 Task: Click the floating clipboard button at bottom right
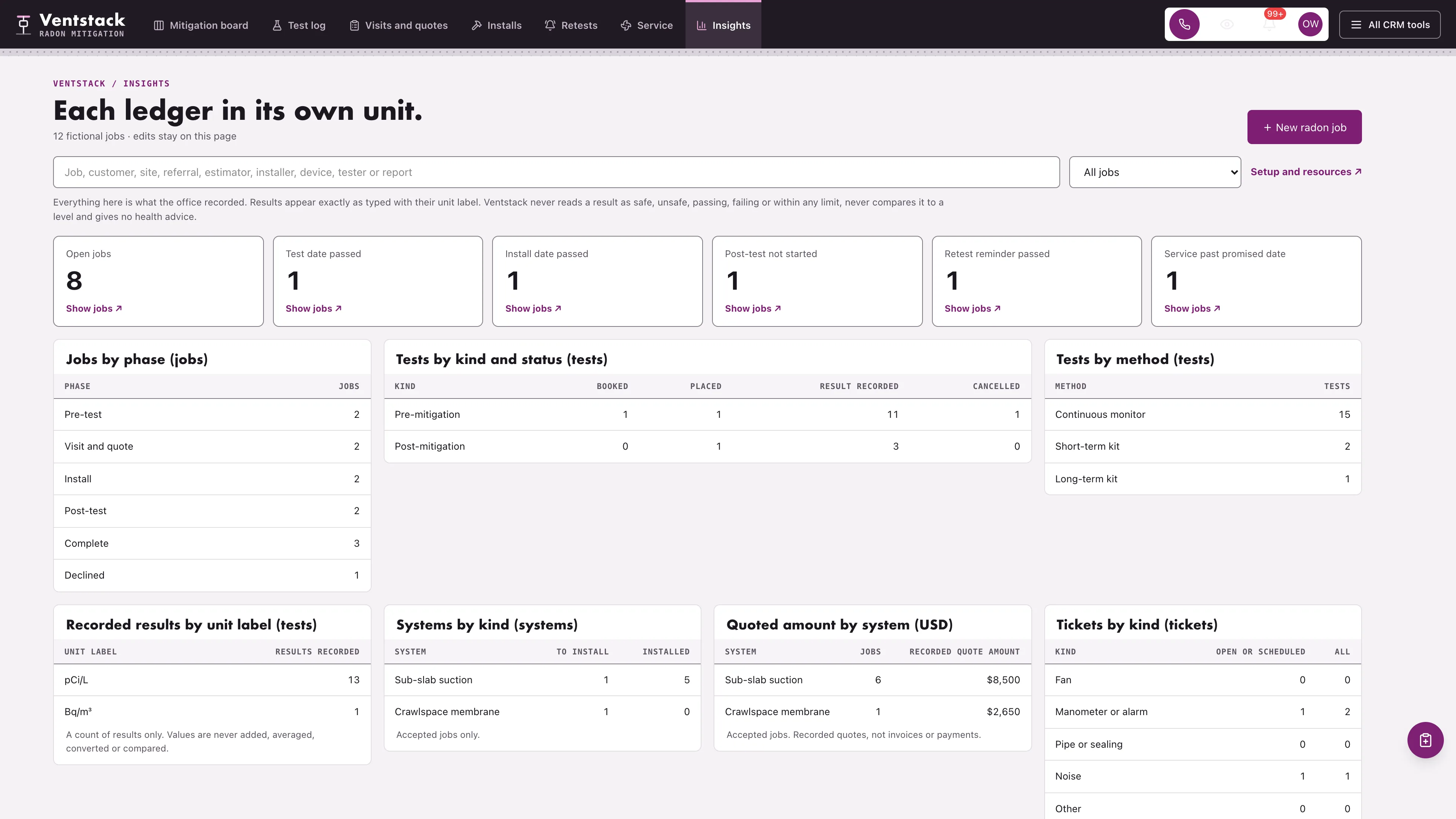(x=1425, y=740)
